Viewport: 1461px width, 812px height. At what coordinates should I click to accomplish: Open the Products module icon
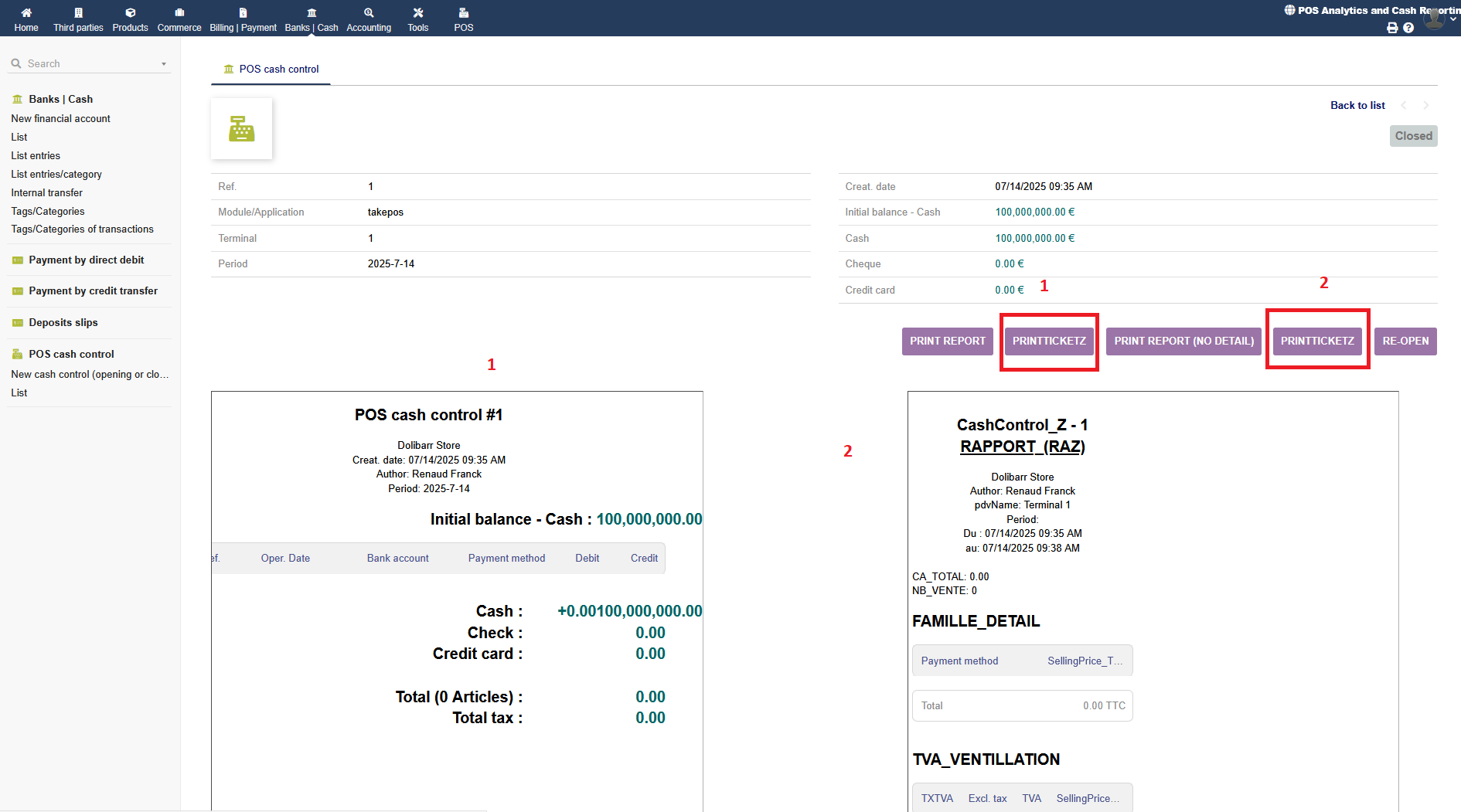130,13
